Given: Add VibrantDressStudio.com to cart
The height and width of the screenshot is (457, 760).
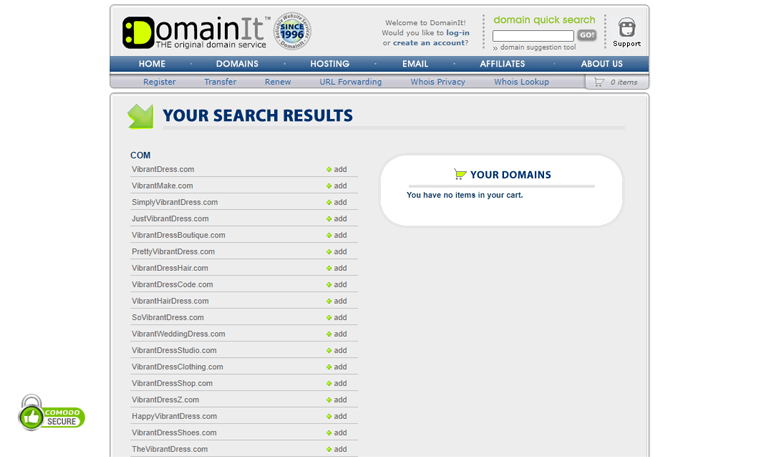Looking at the screenshot, I should (336, 350).
